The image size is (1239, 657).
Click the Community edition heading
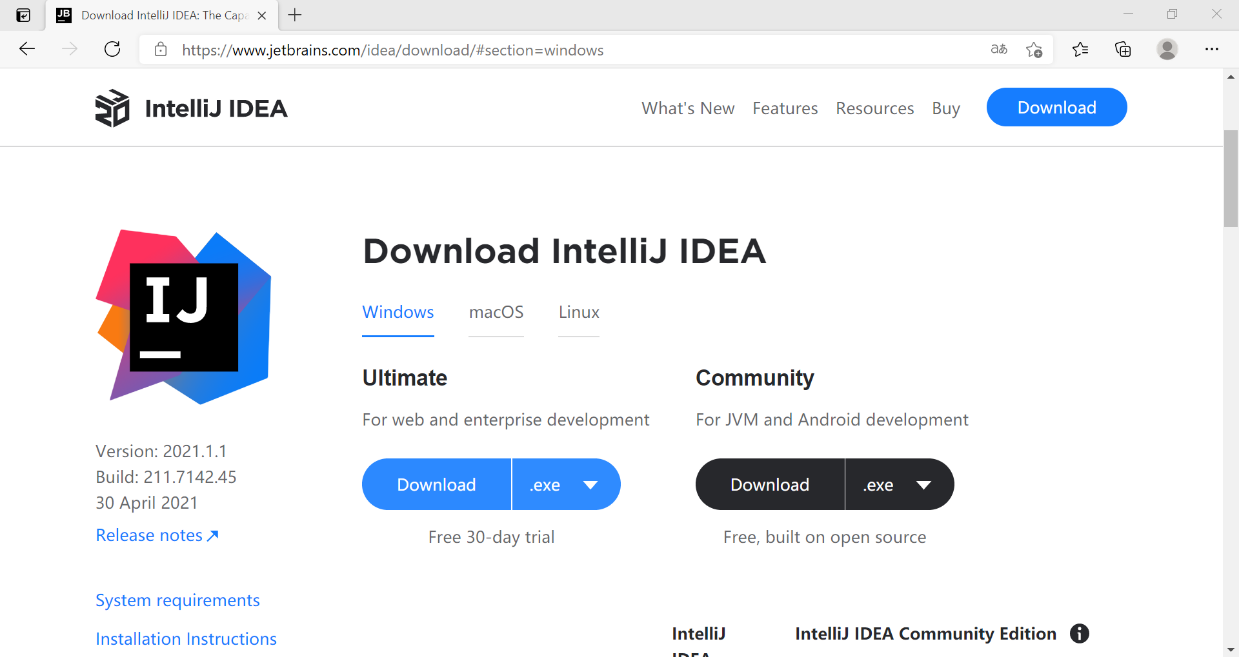pos(755,378)
